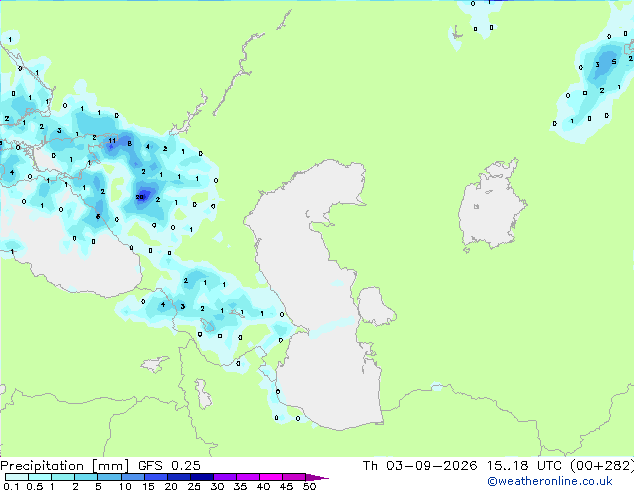Click the '0.1' legend scale value
The height and width of the screenshot is (490, 634).
point(11,486)
